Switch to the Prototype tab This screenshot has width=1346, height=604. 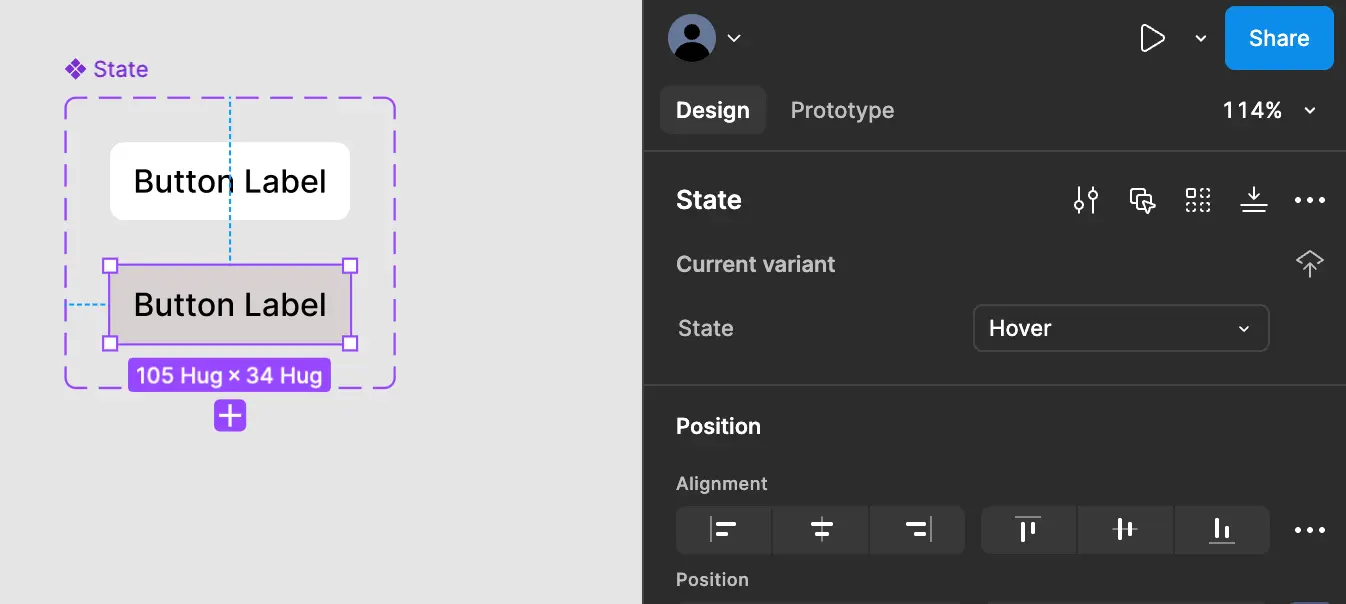pos(842,110)
